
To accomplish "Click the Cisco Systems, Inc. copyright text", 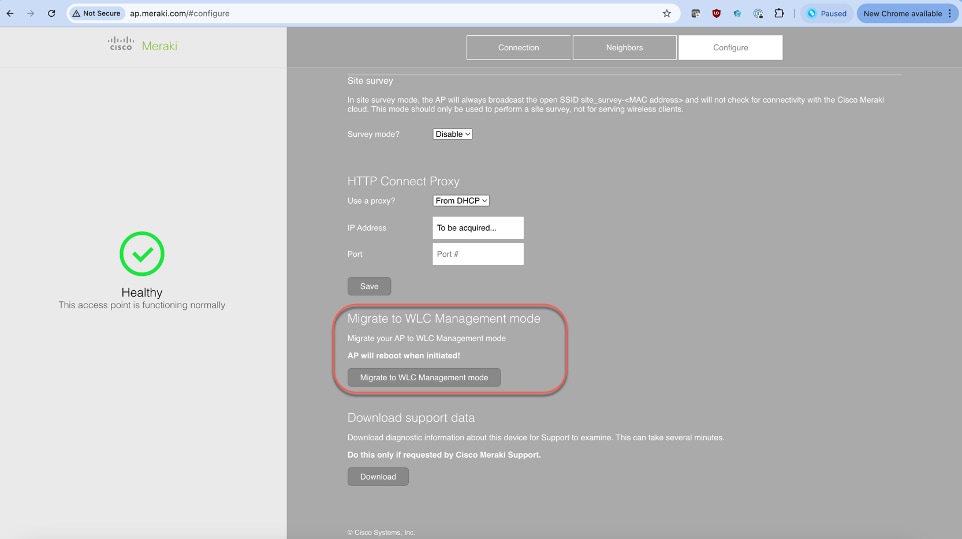I will click(x=381, y=532).
